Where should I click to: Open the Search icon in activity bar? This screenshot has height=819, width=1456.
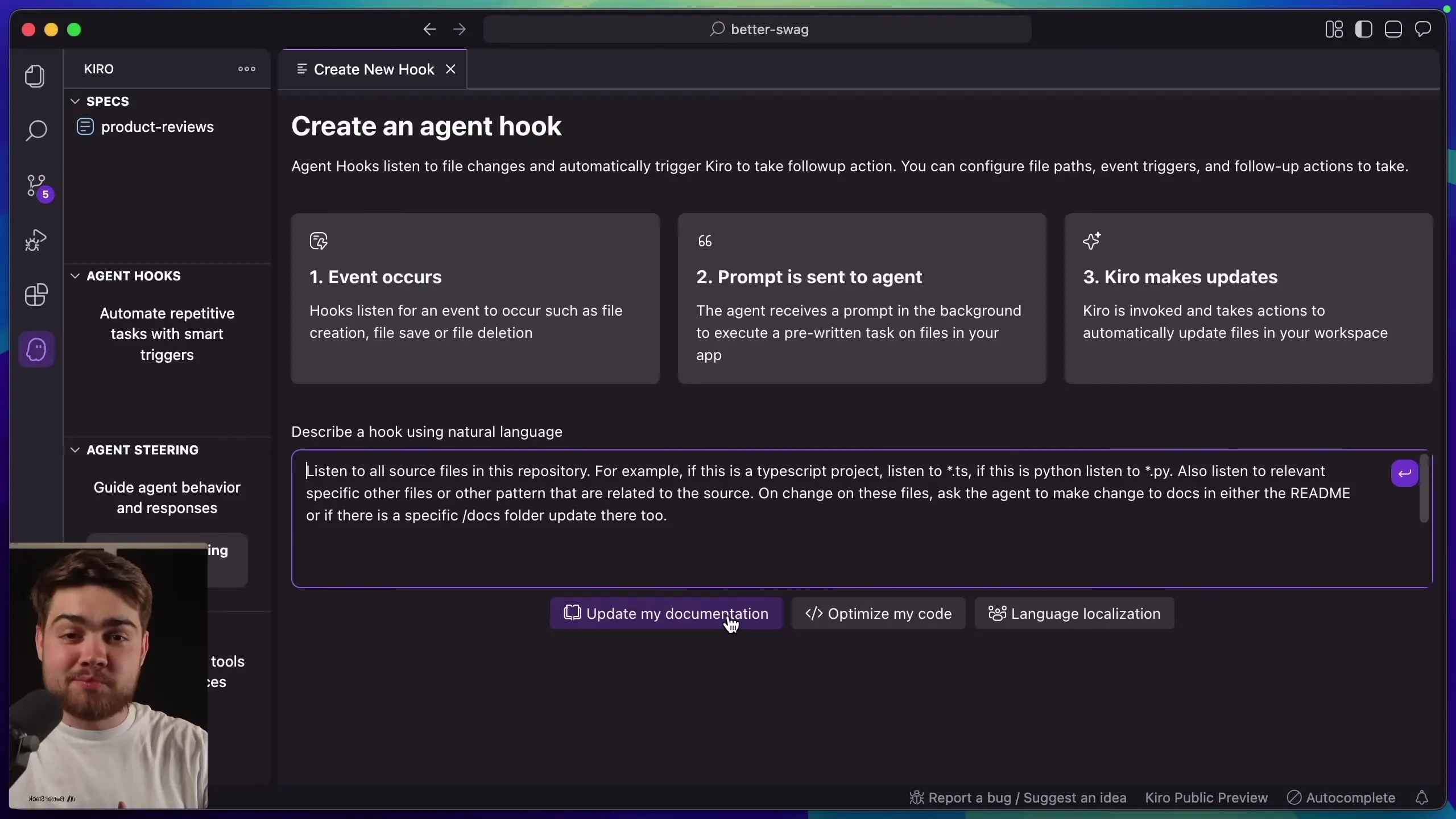click(35, 130)
